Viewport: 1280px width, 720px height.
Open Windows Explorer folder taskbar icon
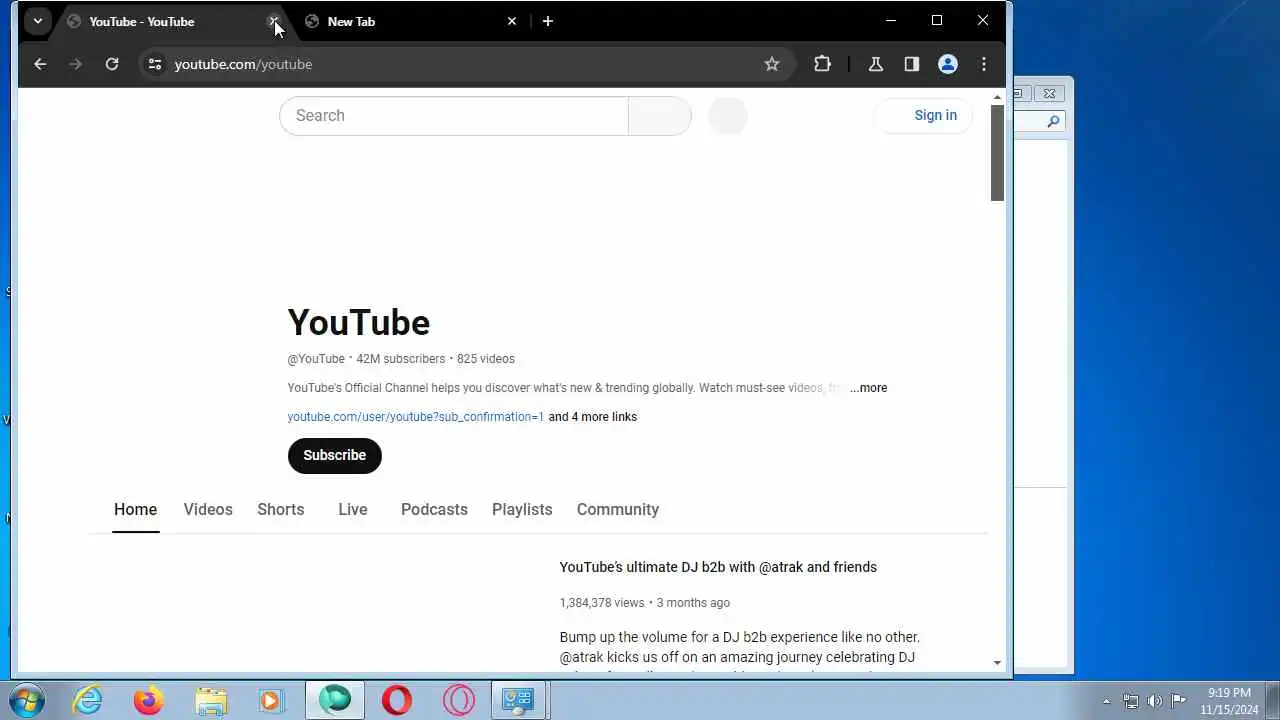[x=211, y=700]
